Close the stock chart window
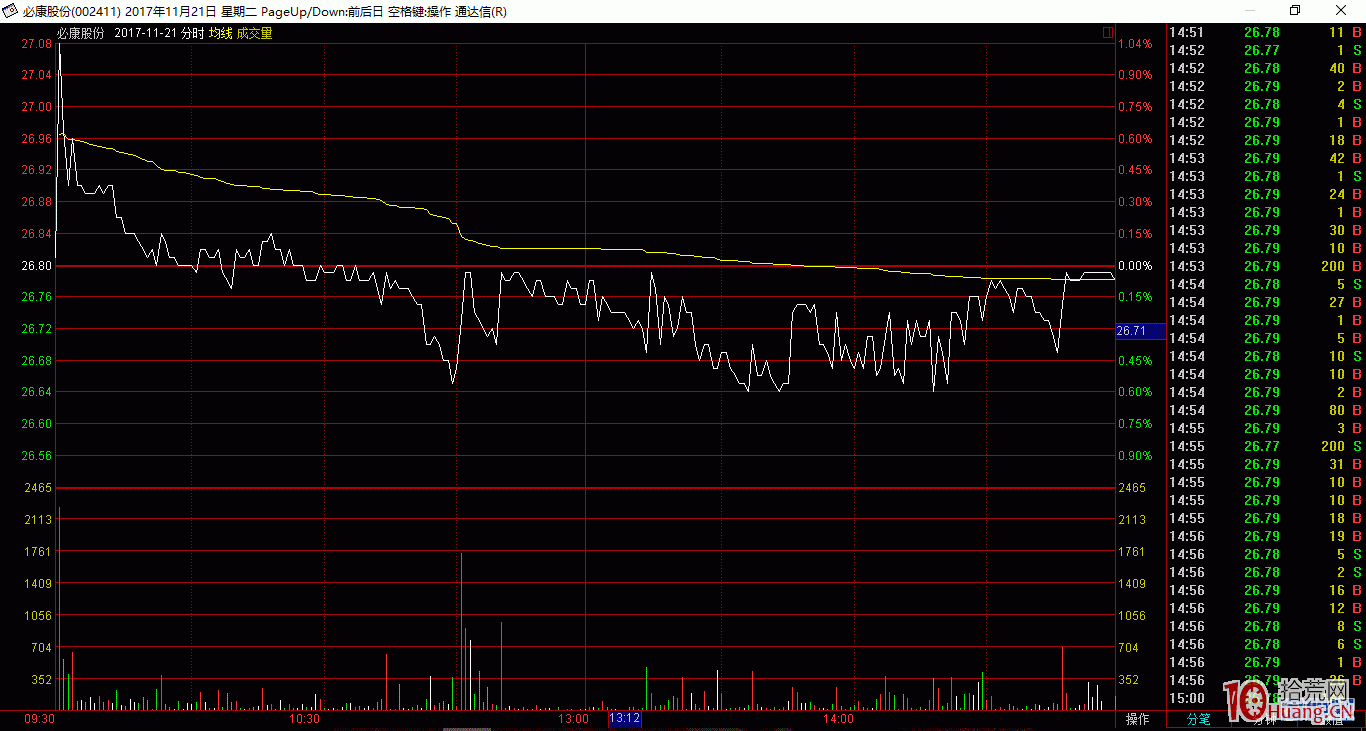This screenshot has height=731, width=1366. [1341, 11]
